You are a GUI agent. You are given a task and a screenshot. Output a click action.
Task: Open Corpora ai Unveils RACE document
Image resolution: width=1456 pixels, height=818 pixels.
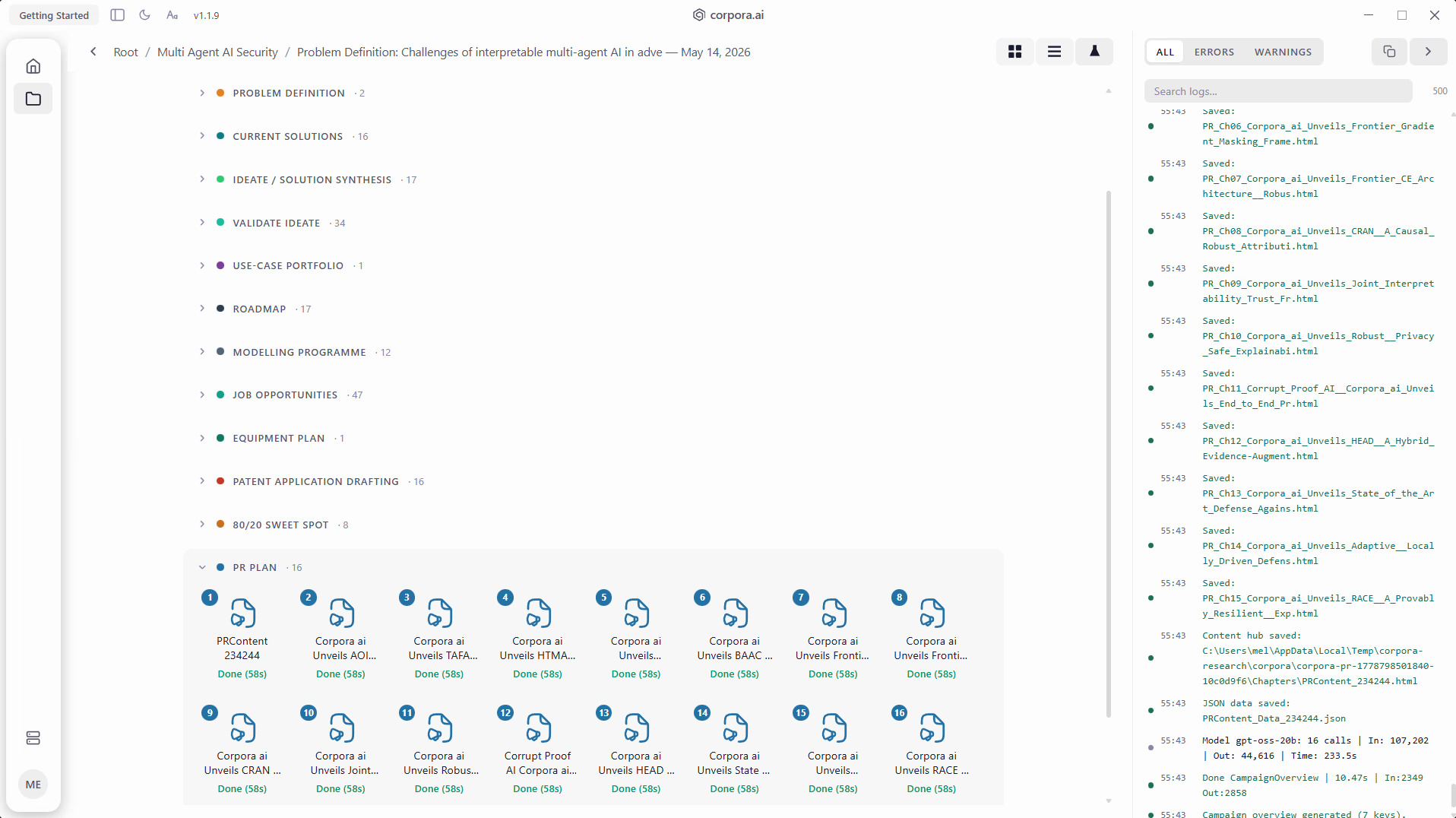[x=932, y=750]
